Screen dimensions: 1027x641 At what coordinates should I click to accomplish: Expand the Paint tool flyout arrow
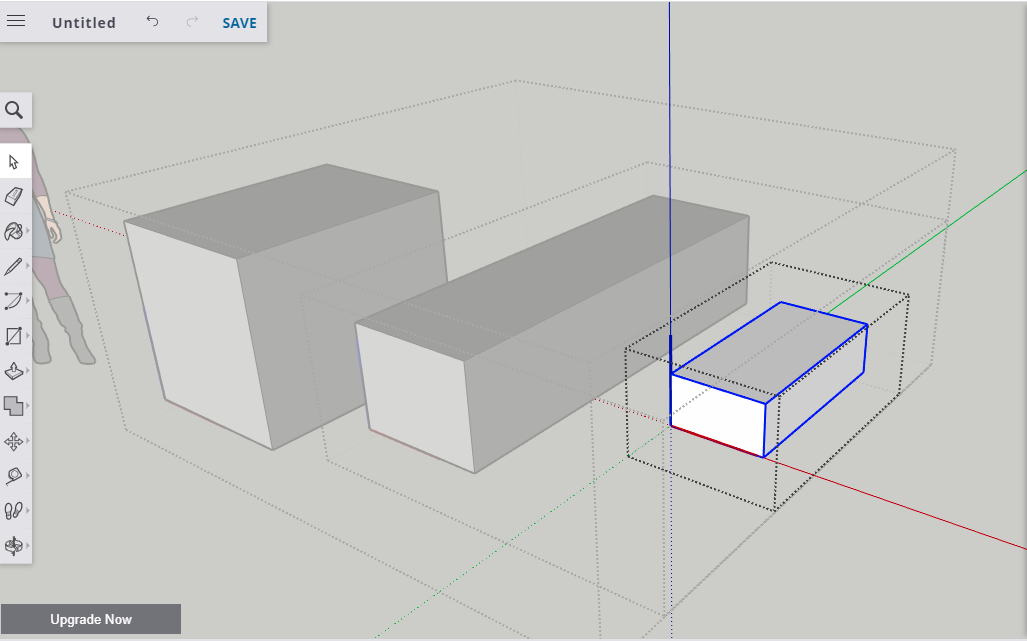[x=28, y=231]
